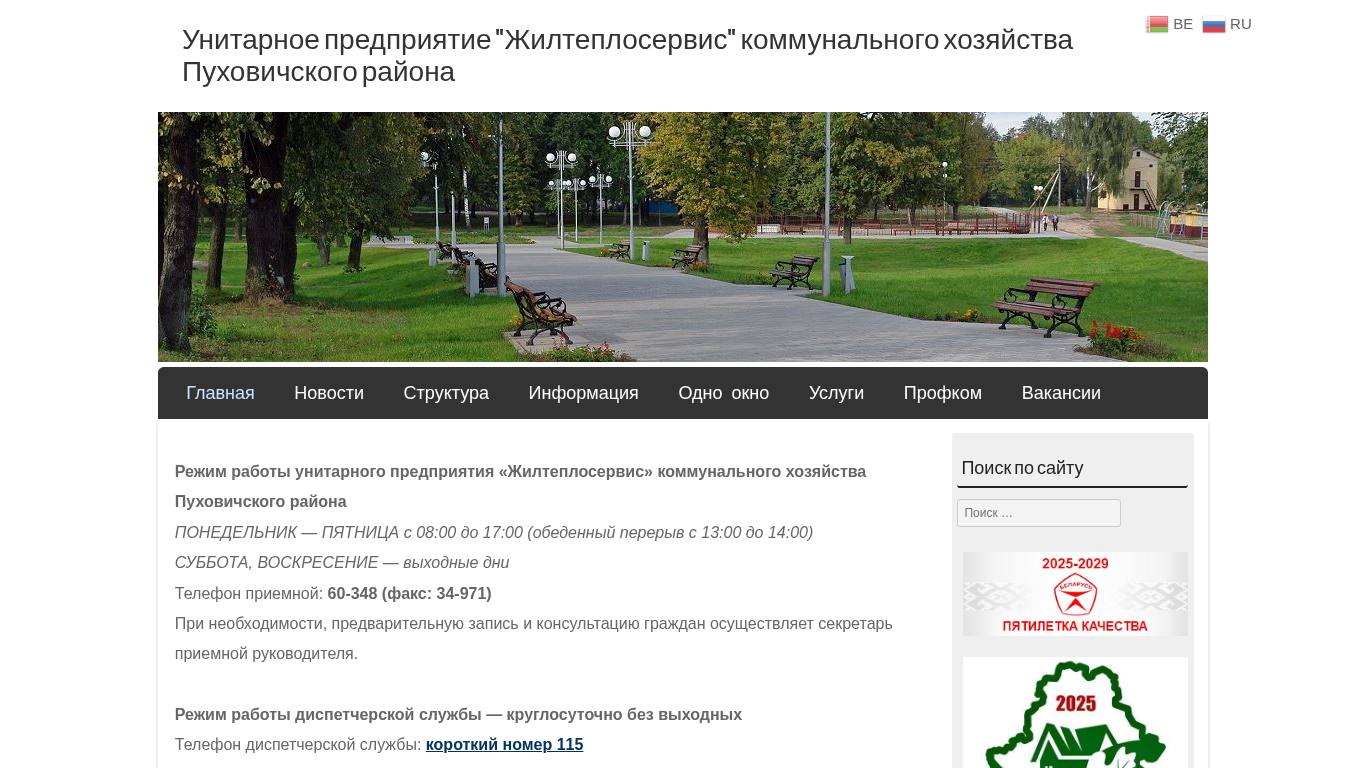The width and height of the screenshot is (1366, 768).
Task: Click the Belarusian flag icon
Action: pyautogui.click(x=1157, y=24)
